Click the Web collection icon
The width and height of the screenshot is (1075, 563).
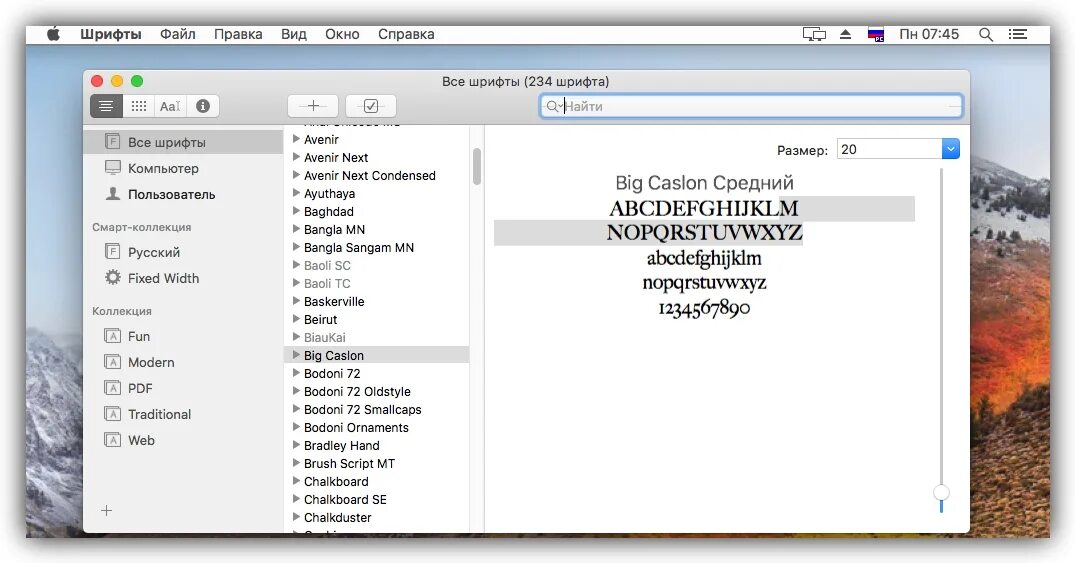coord(112,440)
